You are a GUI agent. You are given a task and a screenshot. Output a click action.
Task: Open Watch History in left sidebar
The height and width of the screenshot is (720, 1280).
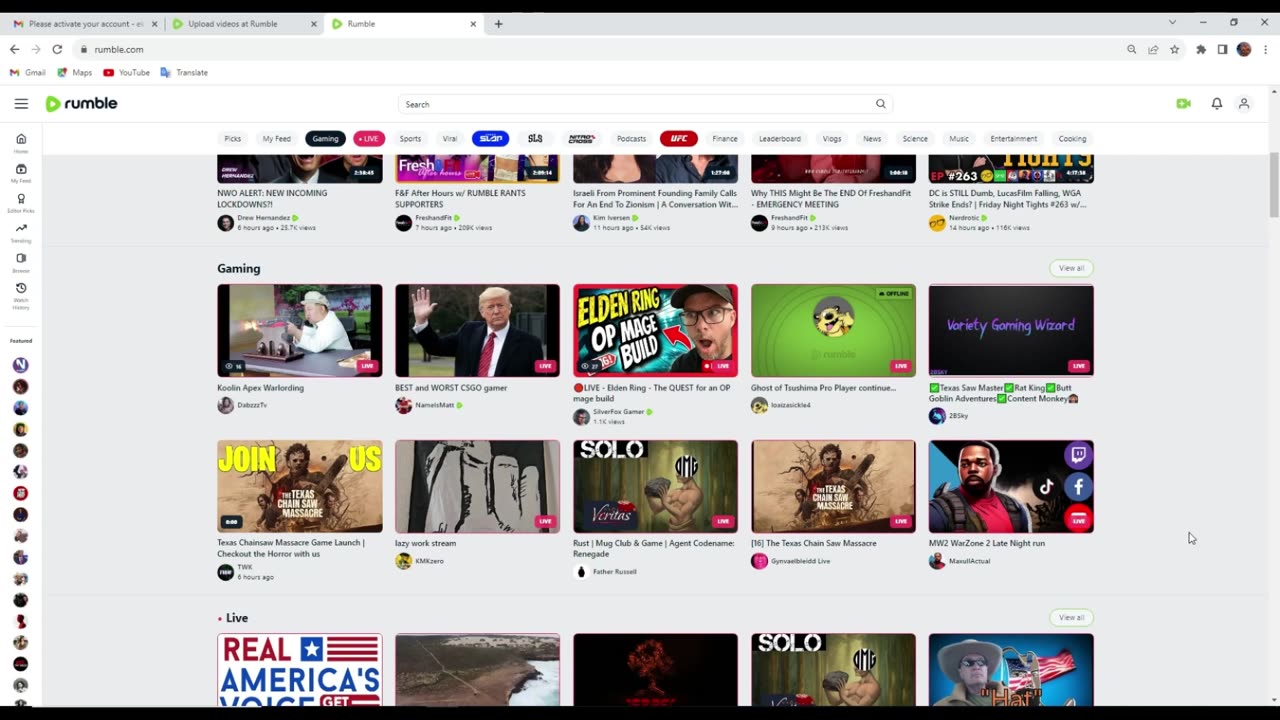[21, 295]
